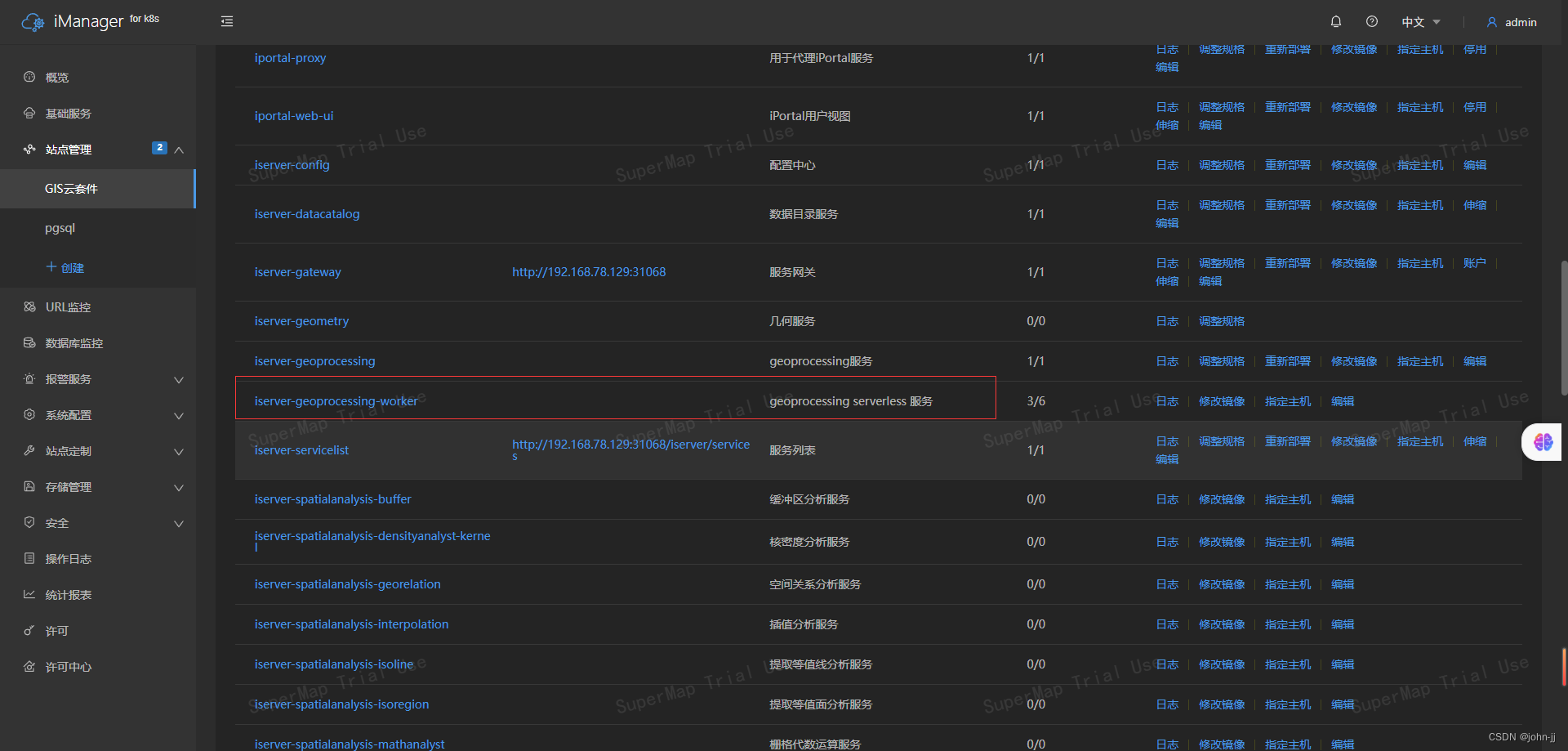Click 日志 for iserver-geoprocessing-worker
This screenshot has width=1568, height=751.
tap(1167, 401)
